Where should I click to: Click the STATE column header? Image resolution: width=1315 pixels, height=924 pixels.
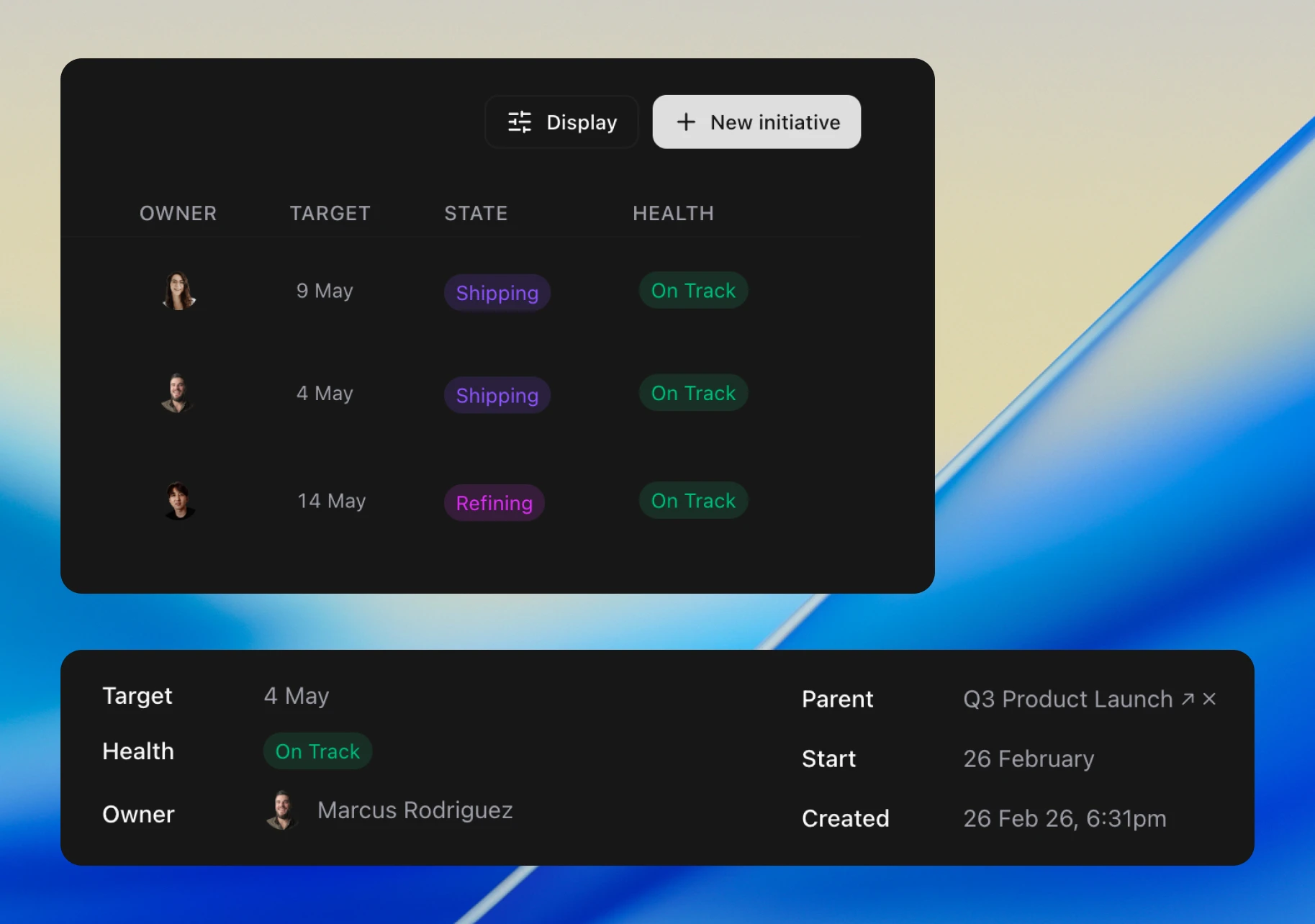pyautogui.click(x=476, y=214)
